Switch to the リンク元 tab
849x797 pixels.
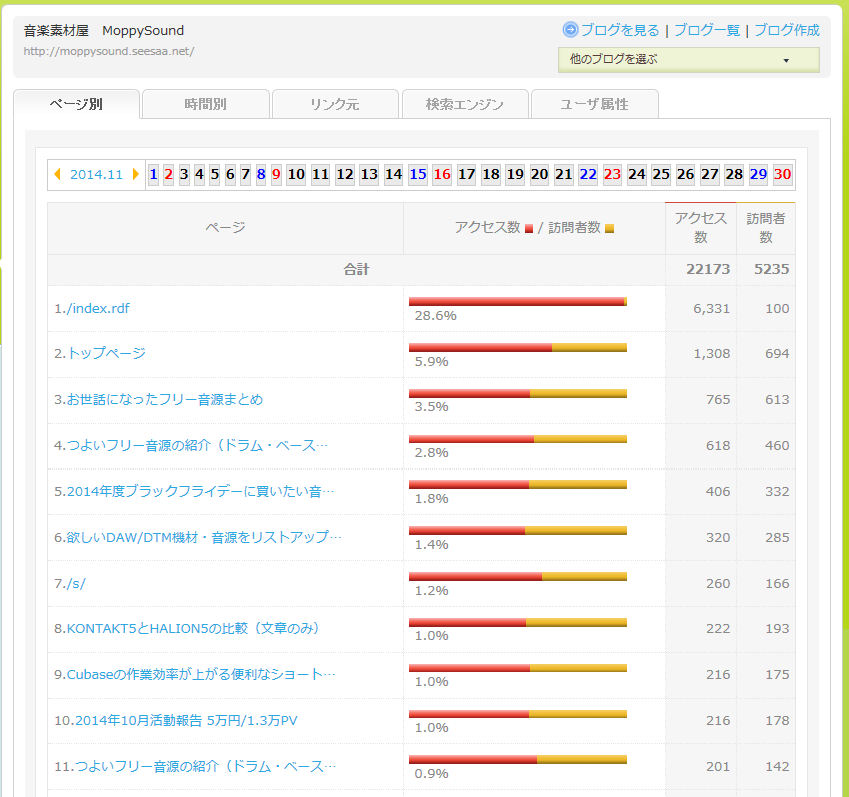click(x=335, y=104)
